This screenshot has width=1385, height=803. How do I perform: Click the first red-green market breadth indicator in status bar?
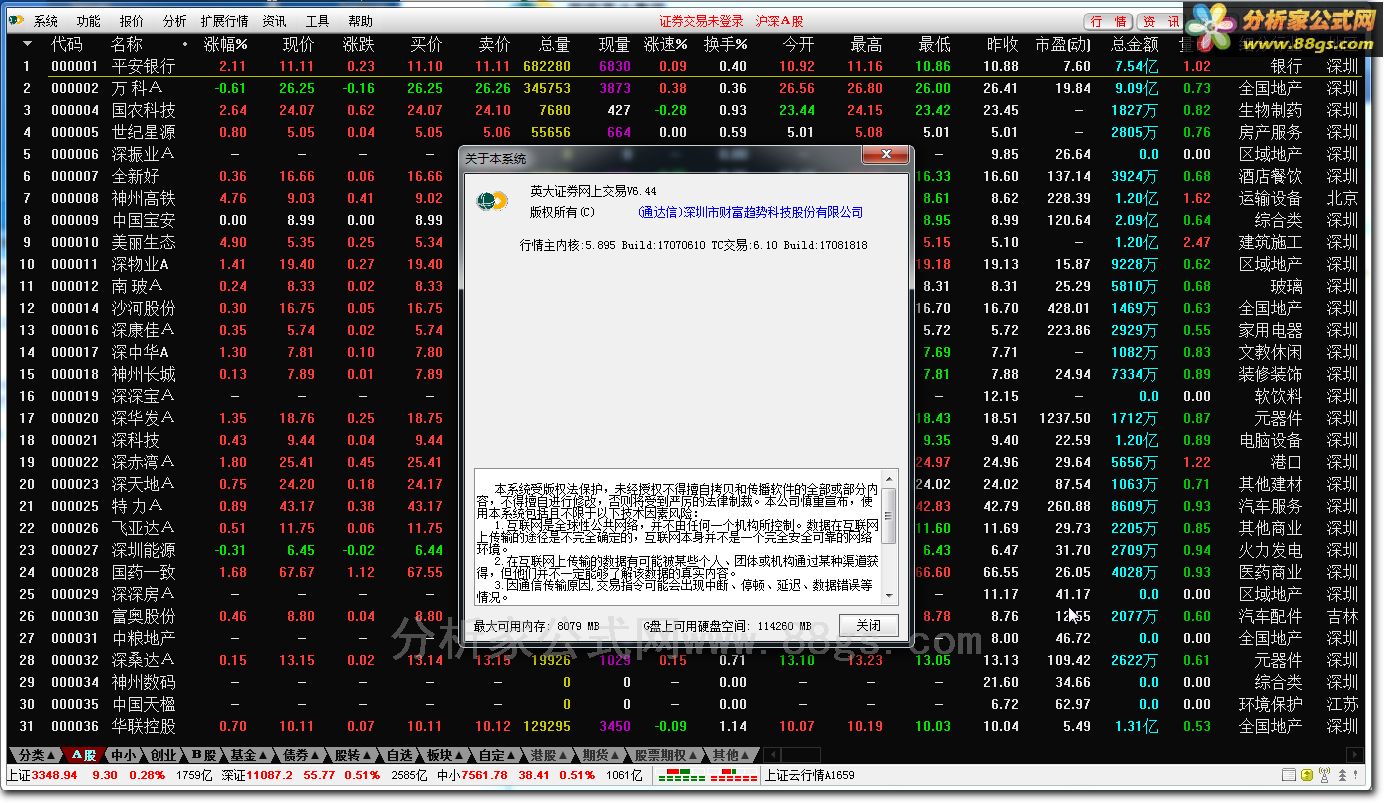[x=682, y=775]
